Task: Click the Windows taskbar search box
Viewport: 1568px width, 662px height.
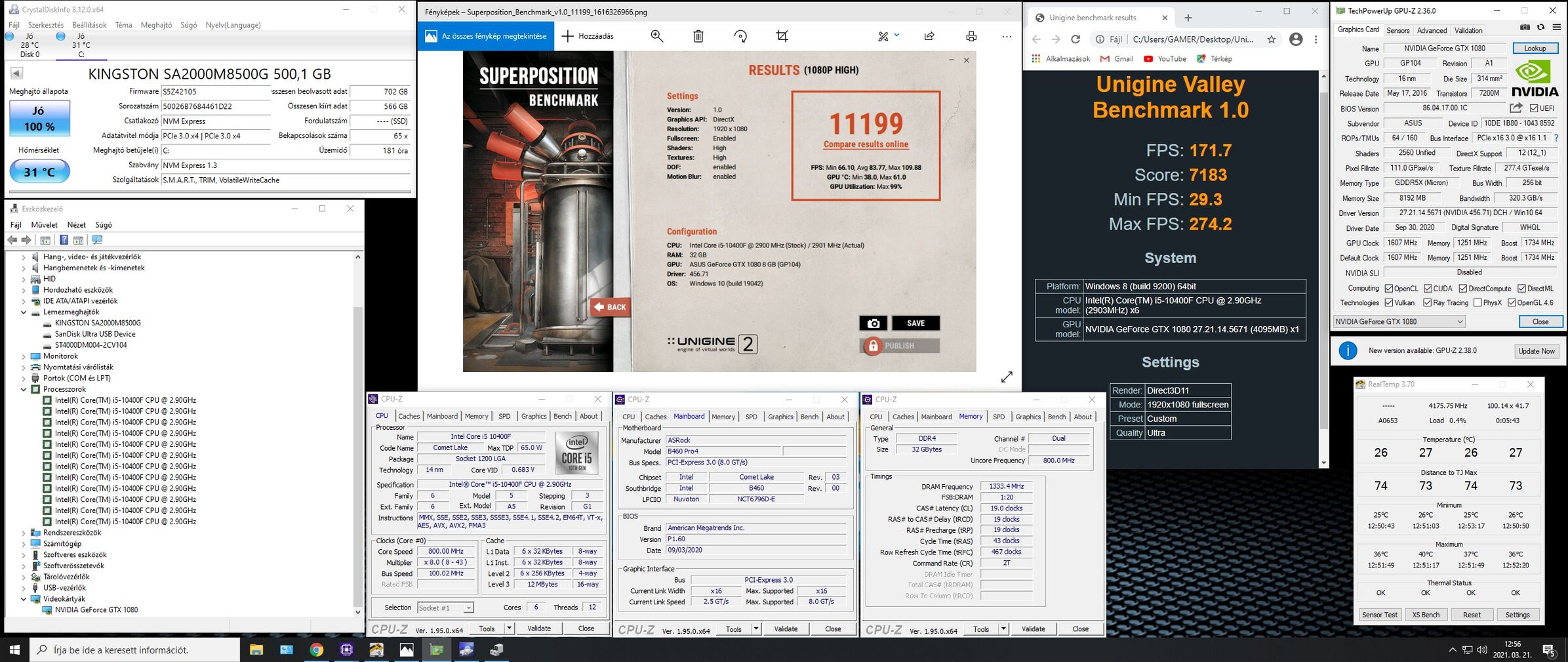Action: click(136, 650)
